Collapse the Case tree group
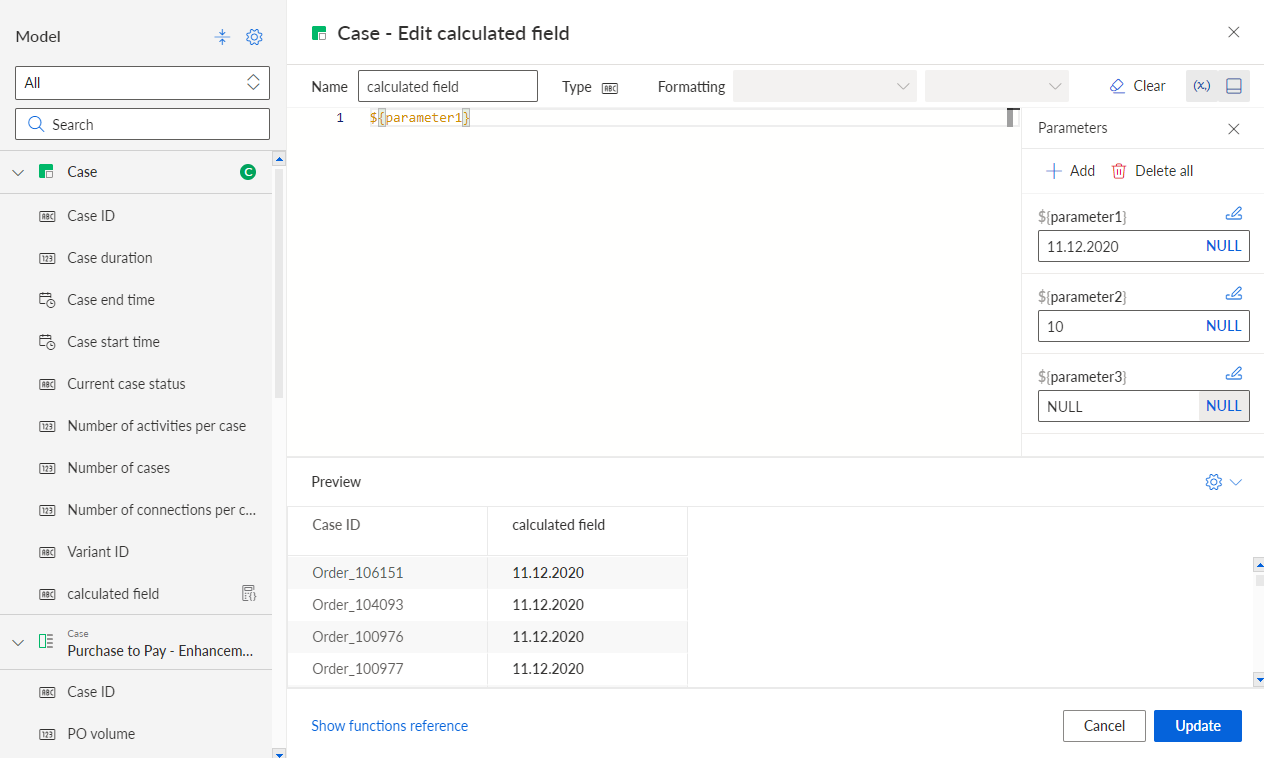This screenshot has height=758, width=1264. (x=18, y=172)
